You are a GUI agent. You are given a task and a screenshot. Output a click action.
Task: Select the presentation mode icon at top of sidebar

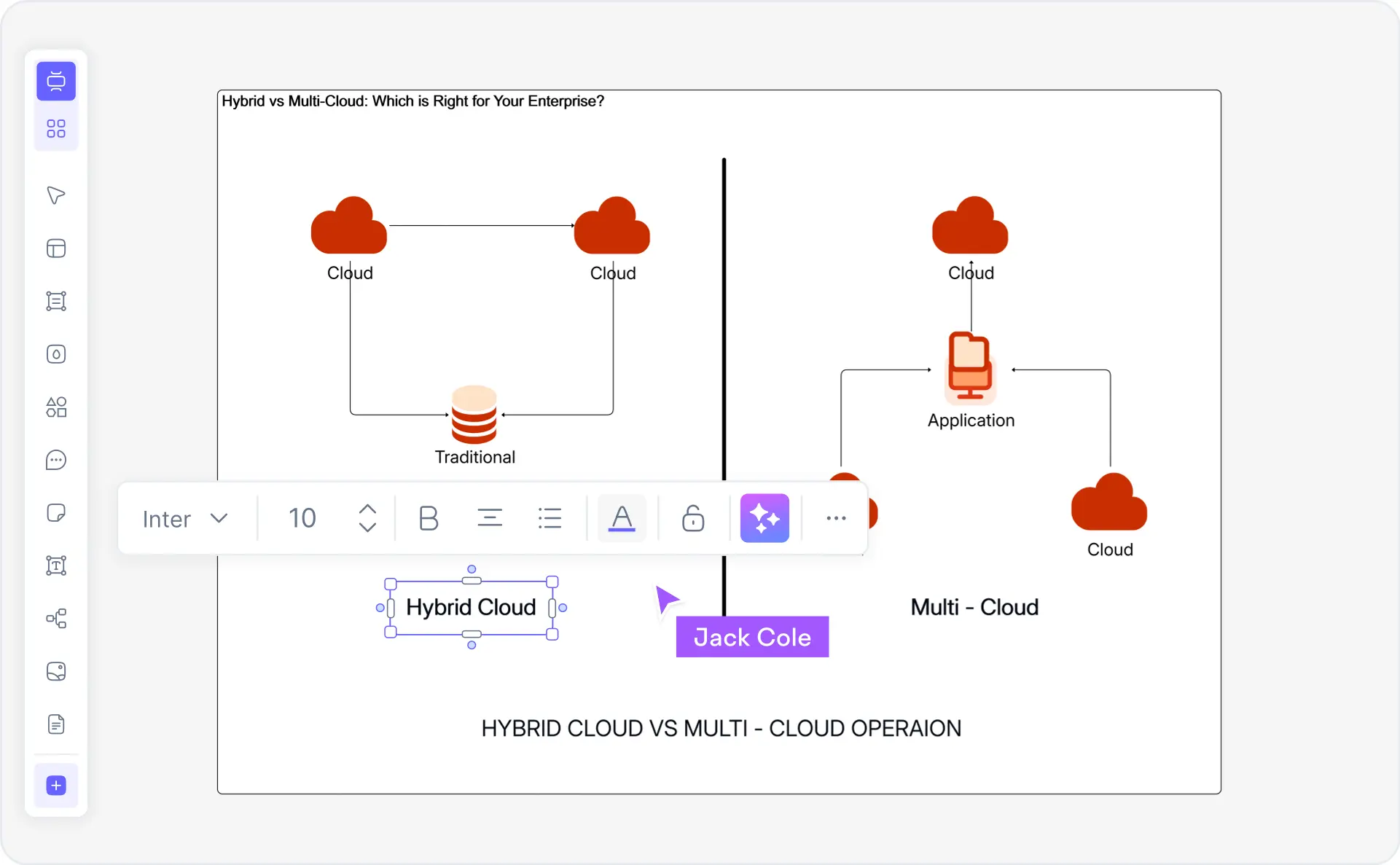(56, 81)
